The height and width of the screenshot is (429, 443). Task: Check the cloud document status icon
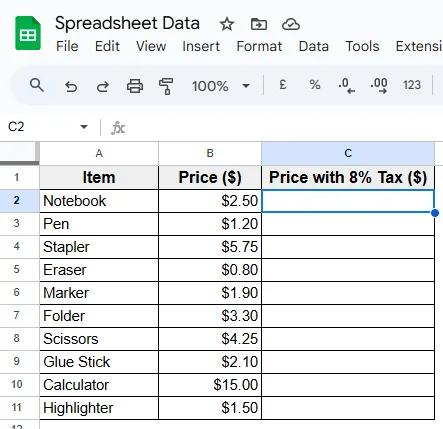(291, 24)
